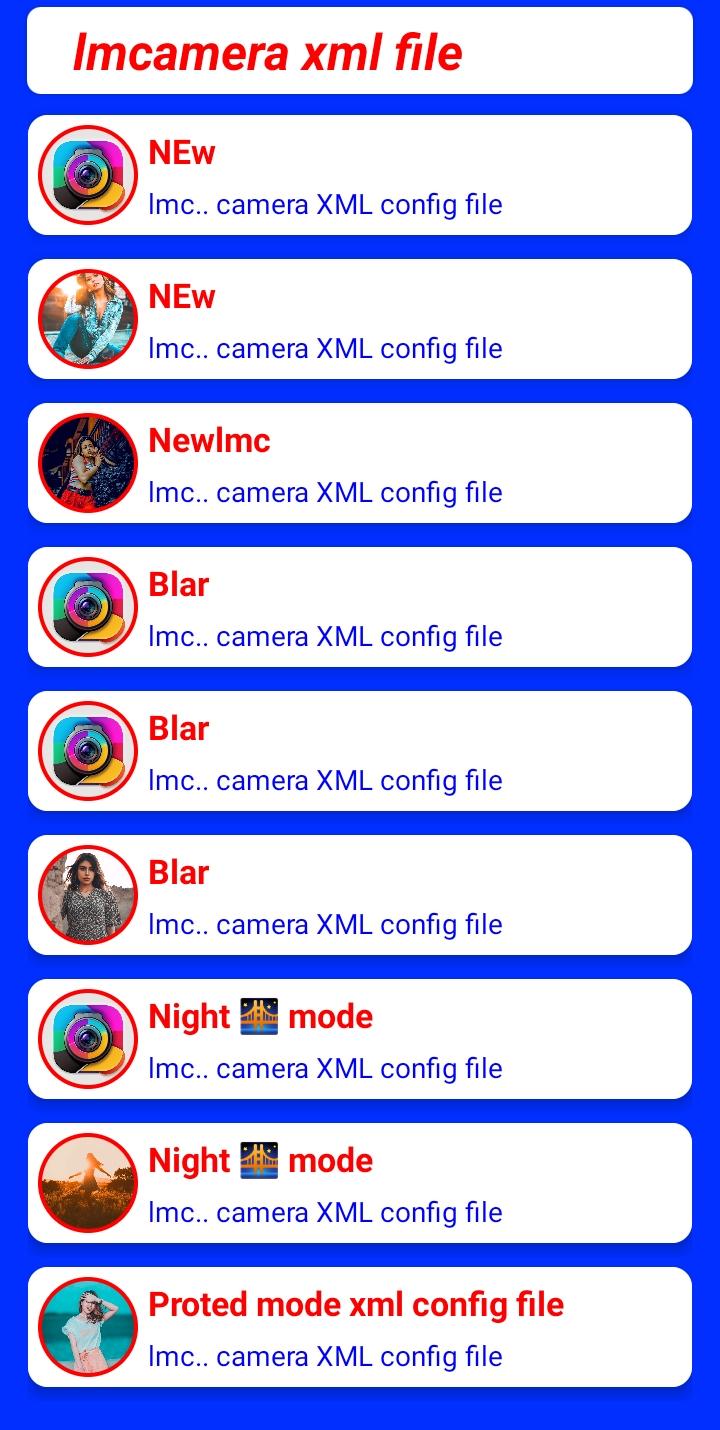
Task: Tap the bridge emoji in second Night mode
Action: 259,1161
